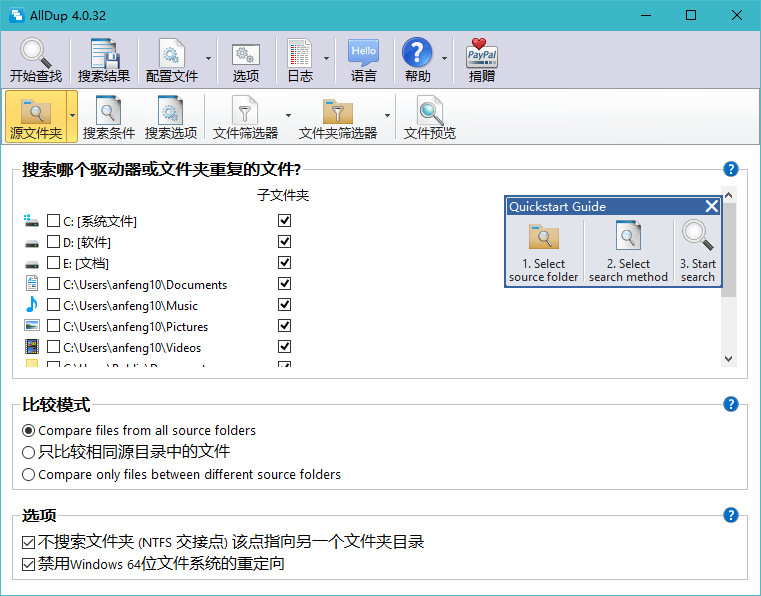This screenshot has width=761, height=596.
Task: Click the Music note icon
Action: (x=32, y=304)
